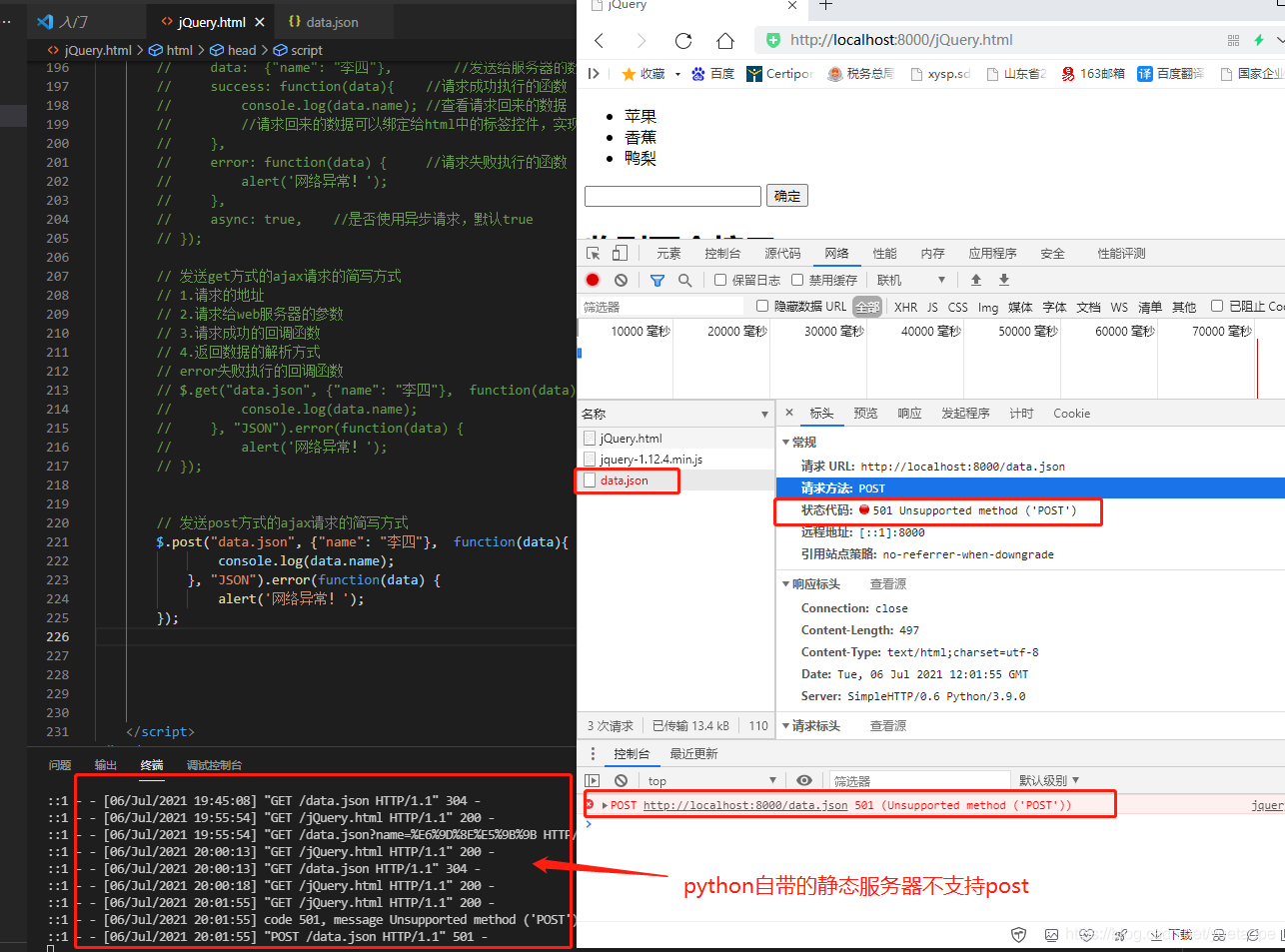Stop network recording with red dot
The width and height of the screenshot is (1285, 952).
pyautogui.click(x=593, y=281)
